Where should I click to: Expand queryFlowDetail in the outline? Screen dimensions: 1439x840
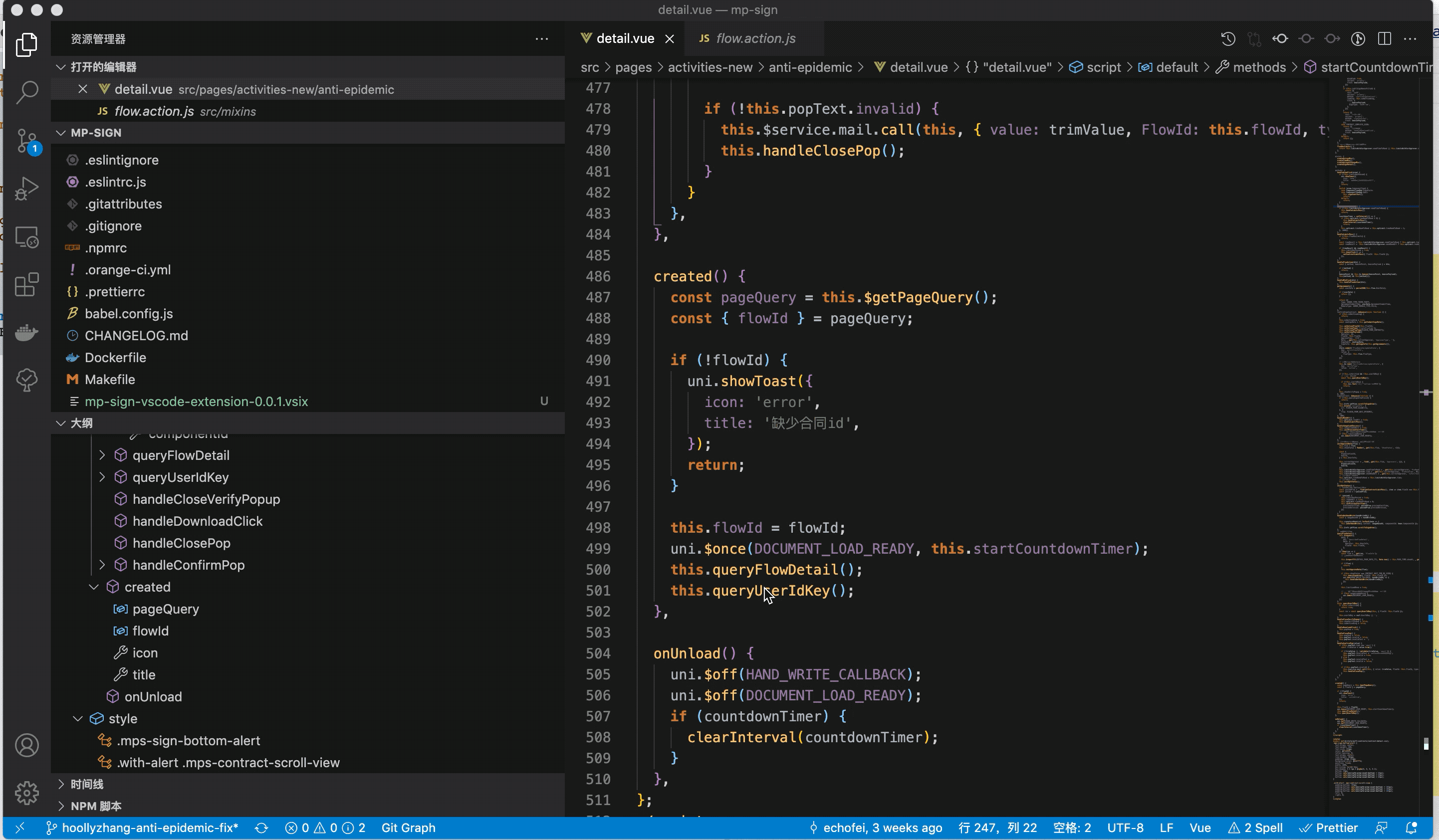[x=102, y=455]
